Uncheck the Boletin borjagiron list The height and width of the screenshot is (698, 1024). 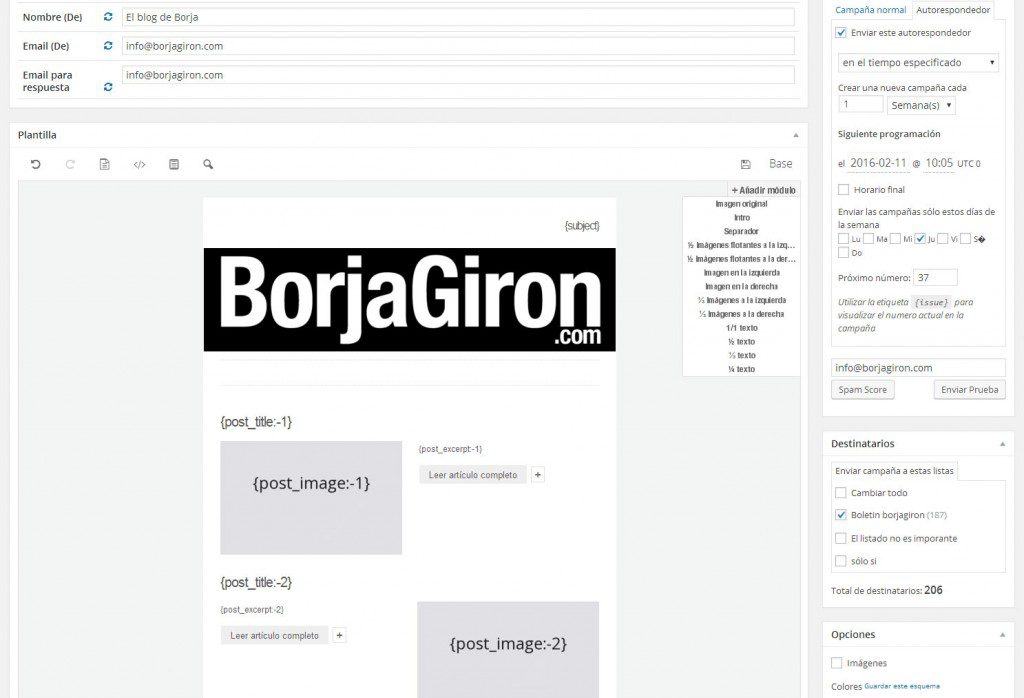click(841, 515)
